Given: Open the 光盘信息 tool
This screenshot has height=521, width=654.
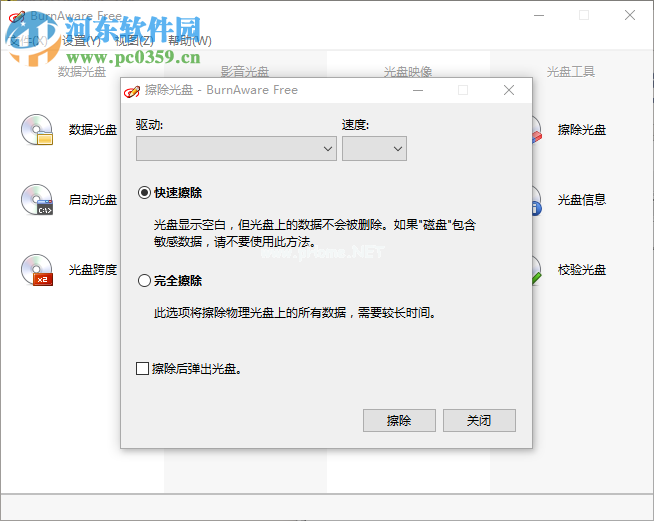Looking at the screenshot, I should point(581,200).
